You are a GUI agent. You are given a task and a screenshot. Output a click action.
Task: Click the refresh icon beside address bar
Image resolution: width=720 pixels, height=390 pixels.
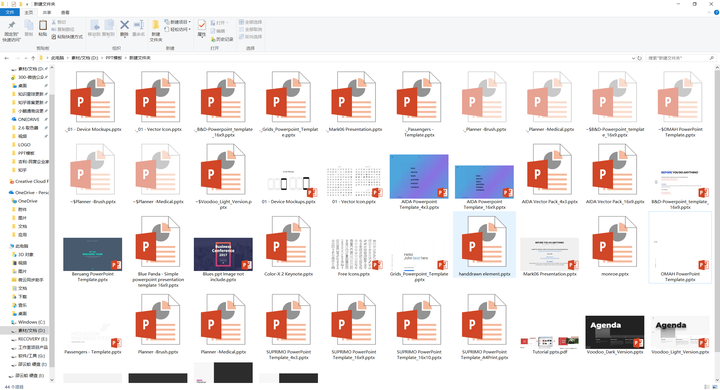pyautogui.click(x=639, y=58)
